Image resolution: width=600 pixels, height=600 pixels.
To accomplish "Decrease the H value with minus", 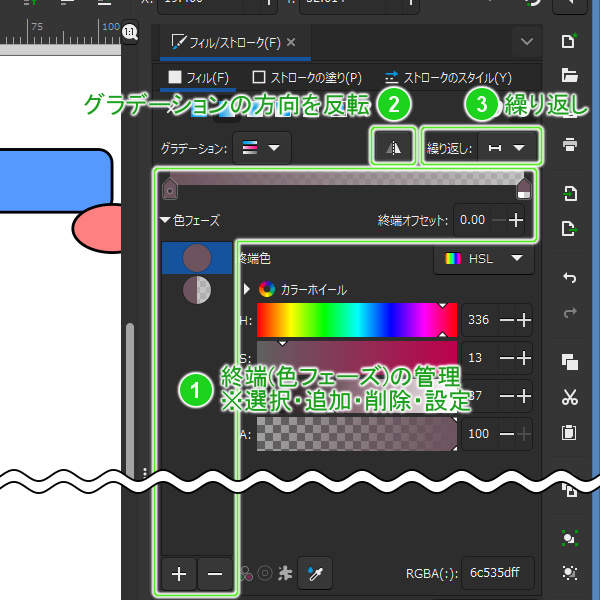I will point(507,320).
